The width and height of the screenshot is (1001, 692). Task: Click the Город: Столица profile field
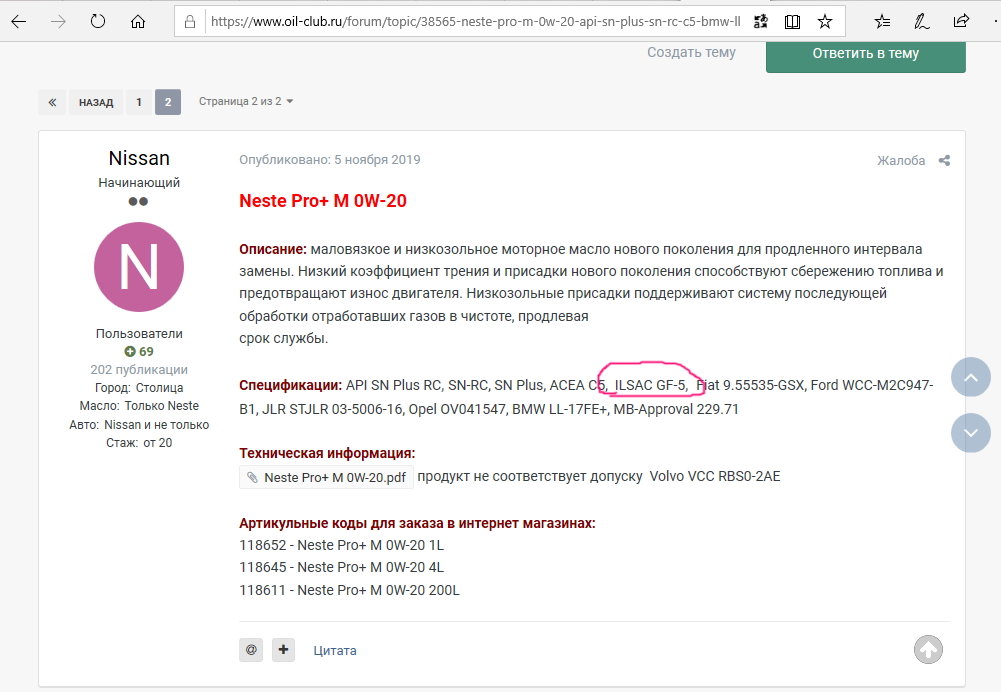[139, 388]
